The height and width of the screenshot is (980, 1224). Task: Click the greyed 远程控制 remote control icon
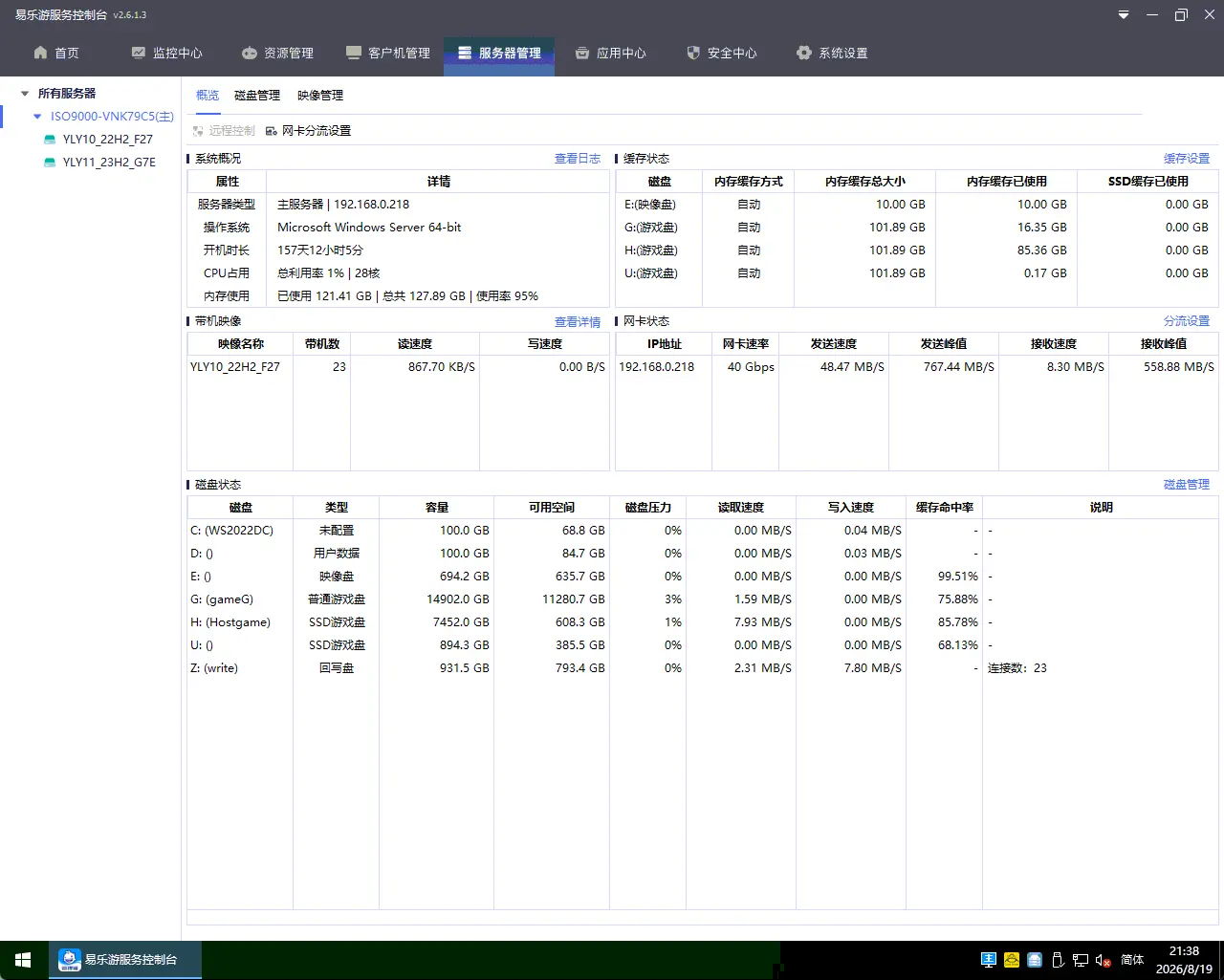198,131
